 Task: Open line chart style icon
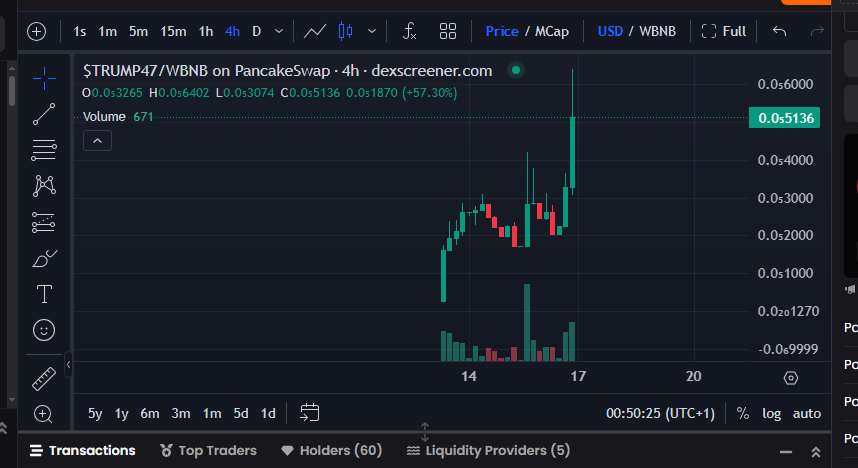coord(315,31)
